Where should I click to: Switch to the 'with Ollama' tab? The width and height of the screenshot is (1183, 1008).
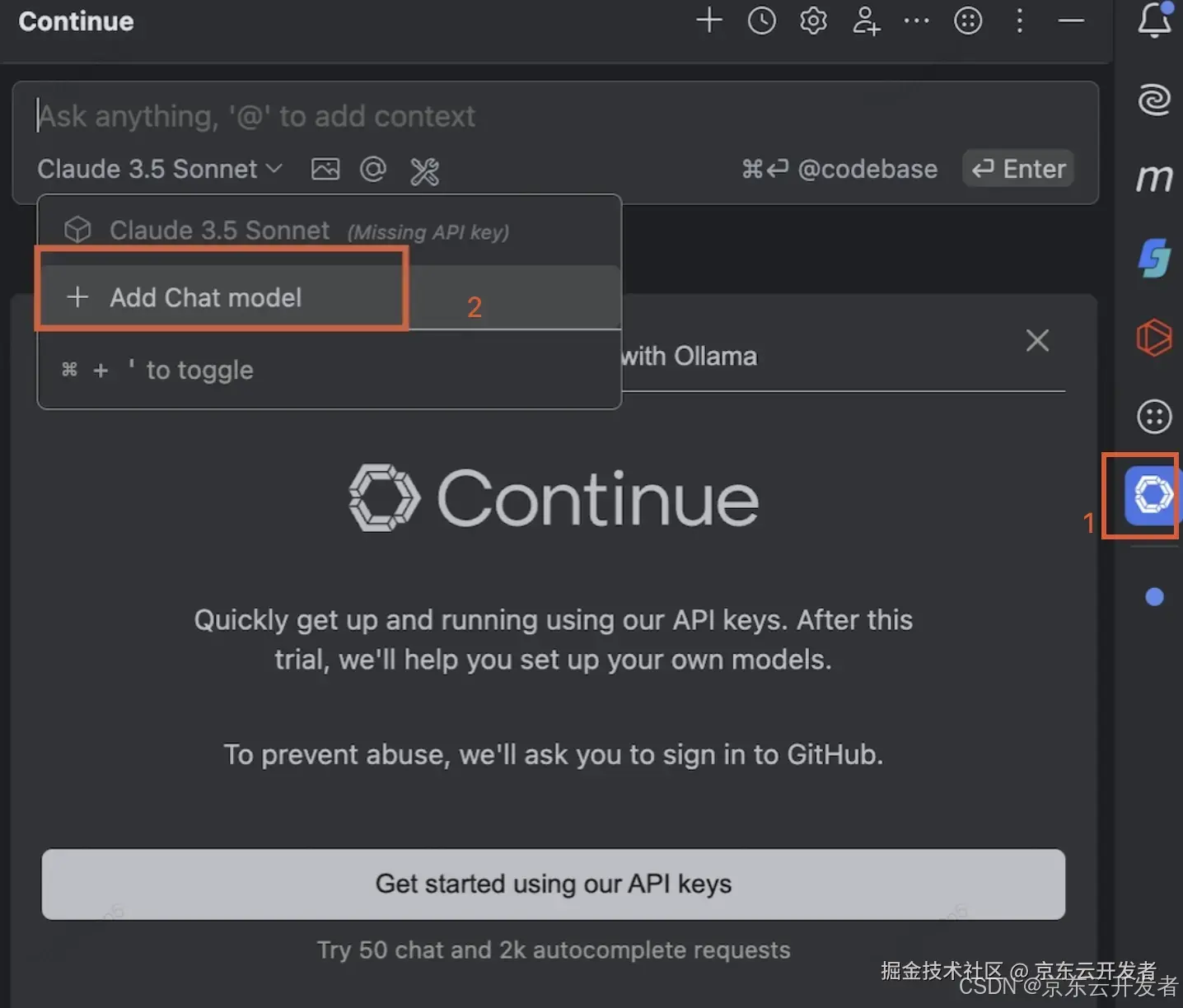(x=689, y=356)
